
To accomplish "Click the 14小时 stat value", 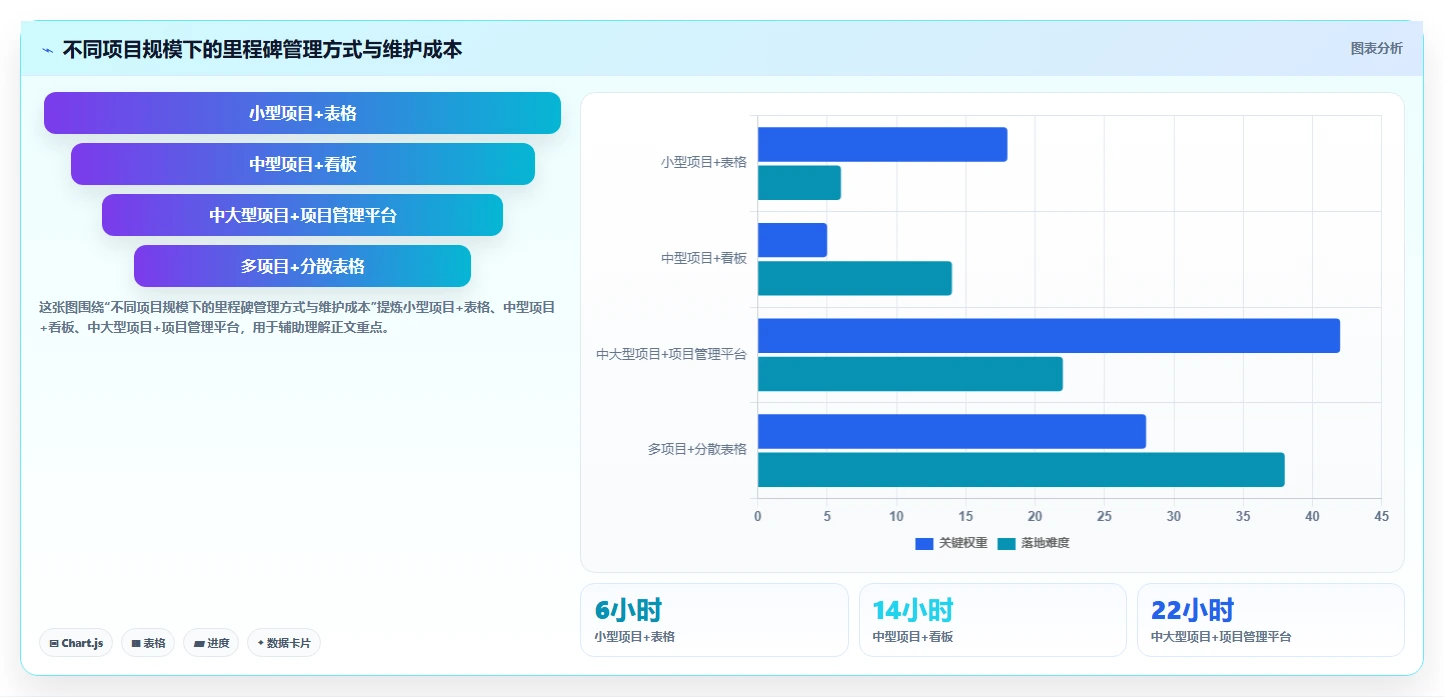I will click(x=913, y=610).
